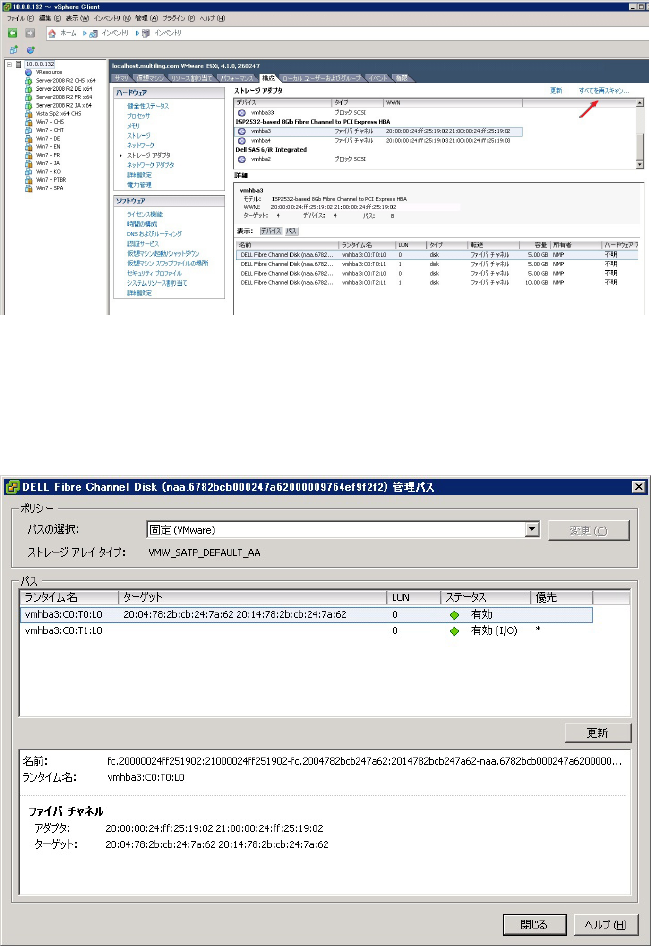Click the home icon in breadcrumb bar
This screenshot has height=946, width=651.
[52, 33]
